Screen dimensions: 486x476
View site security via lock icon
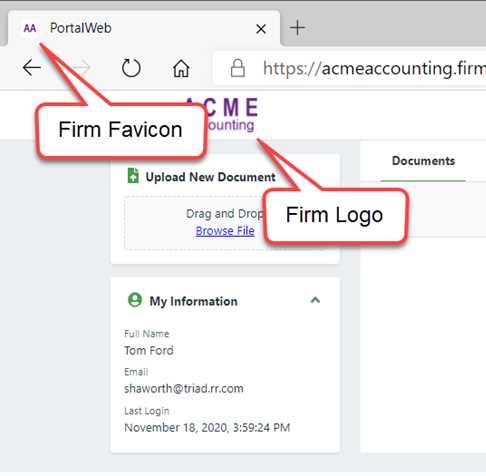[x=238, y=68]
